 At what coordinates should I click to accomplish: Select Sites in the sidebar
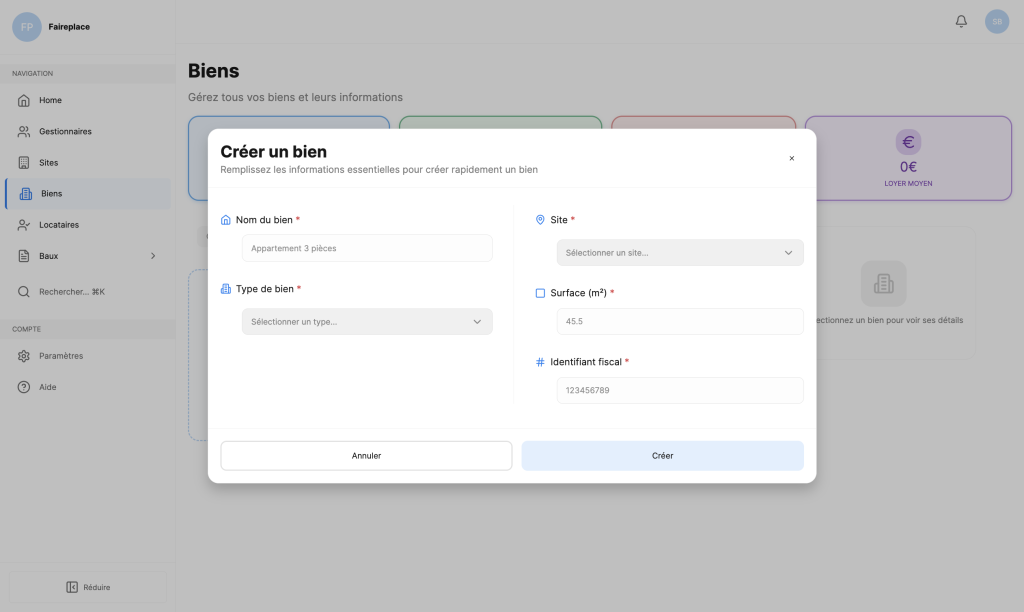pyautogui.click(x=48, y=163)
